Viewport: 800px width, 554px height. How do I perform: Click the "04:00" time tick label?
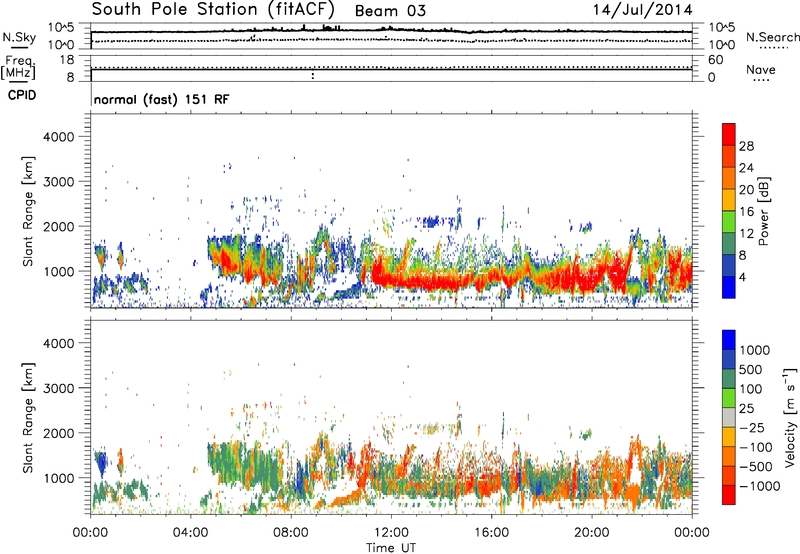coord(191,533)
